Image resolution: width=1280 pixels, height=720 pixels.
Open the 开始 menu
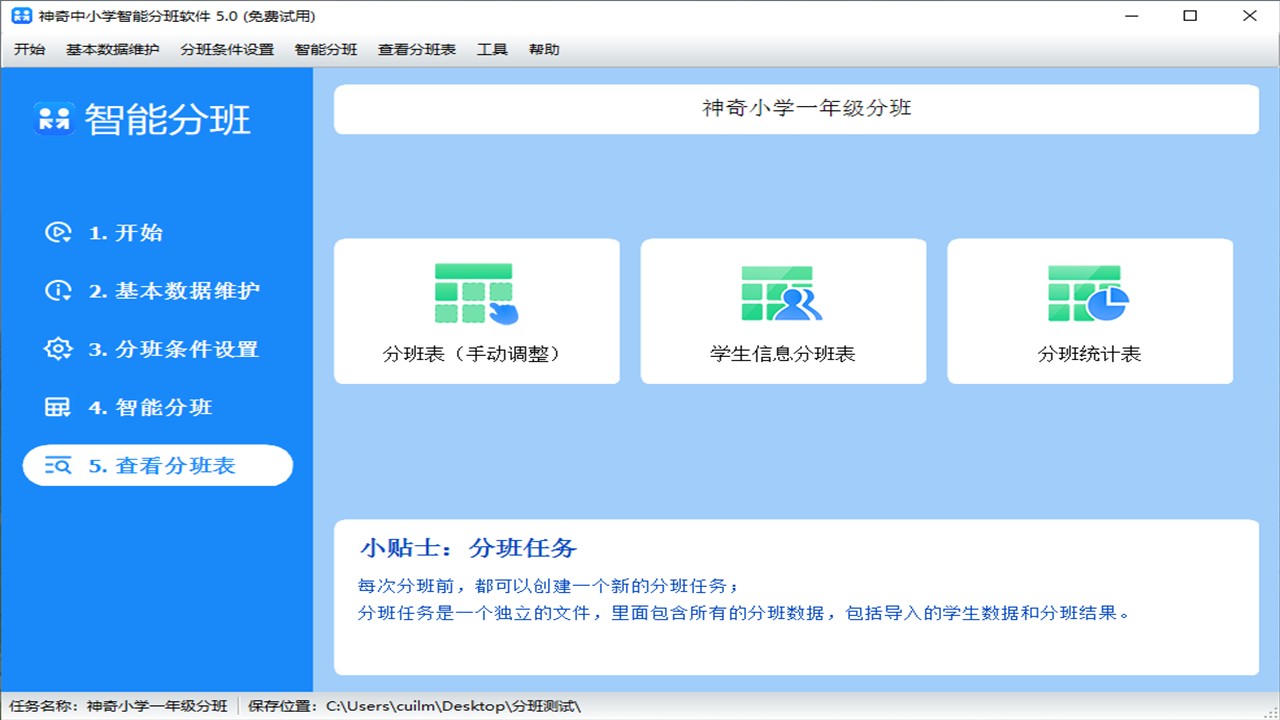[28, 48]
